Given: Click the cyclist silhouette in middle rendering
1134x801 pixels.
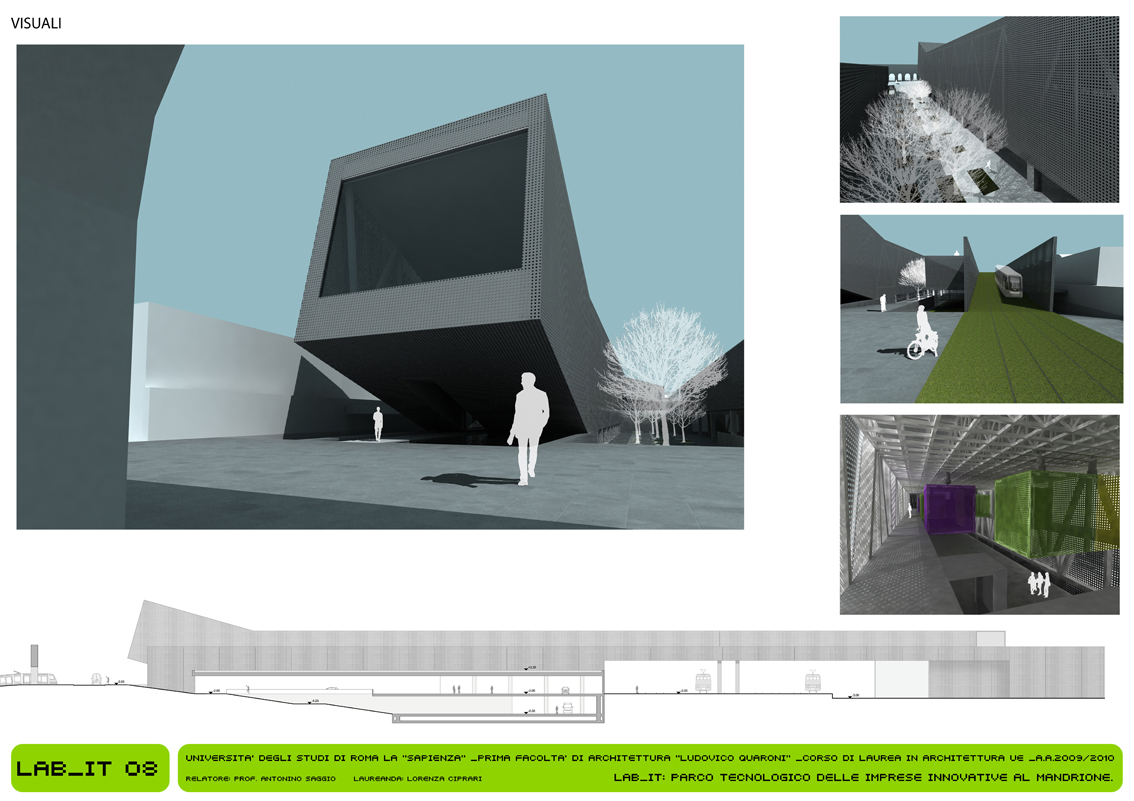Looking at the screenshot, I should pyautogui.click(x=922, y=334).
